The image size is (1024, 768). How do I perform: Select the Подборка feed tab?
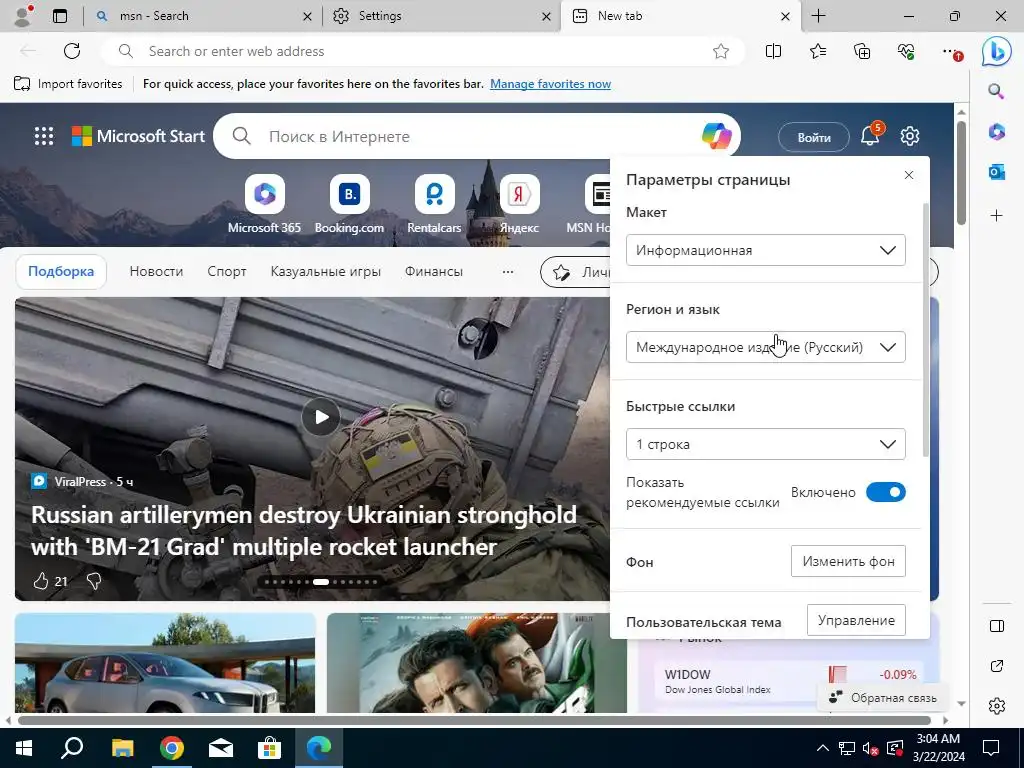point(61,272)
